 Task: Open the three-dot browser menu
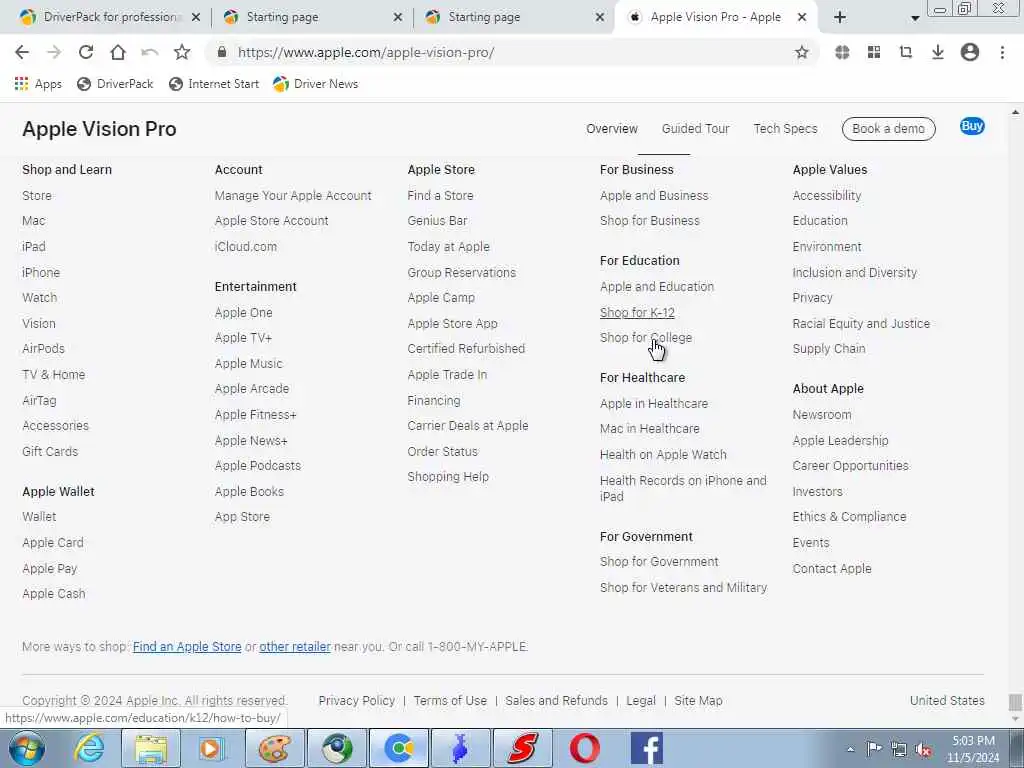pos(1002,52)
